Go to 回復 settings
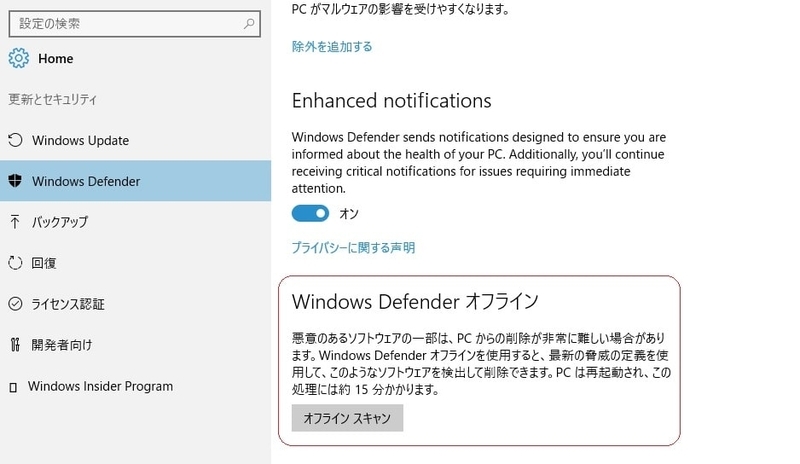This screenshot has height=464, width=800. coord(135,263)
